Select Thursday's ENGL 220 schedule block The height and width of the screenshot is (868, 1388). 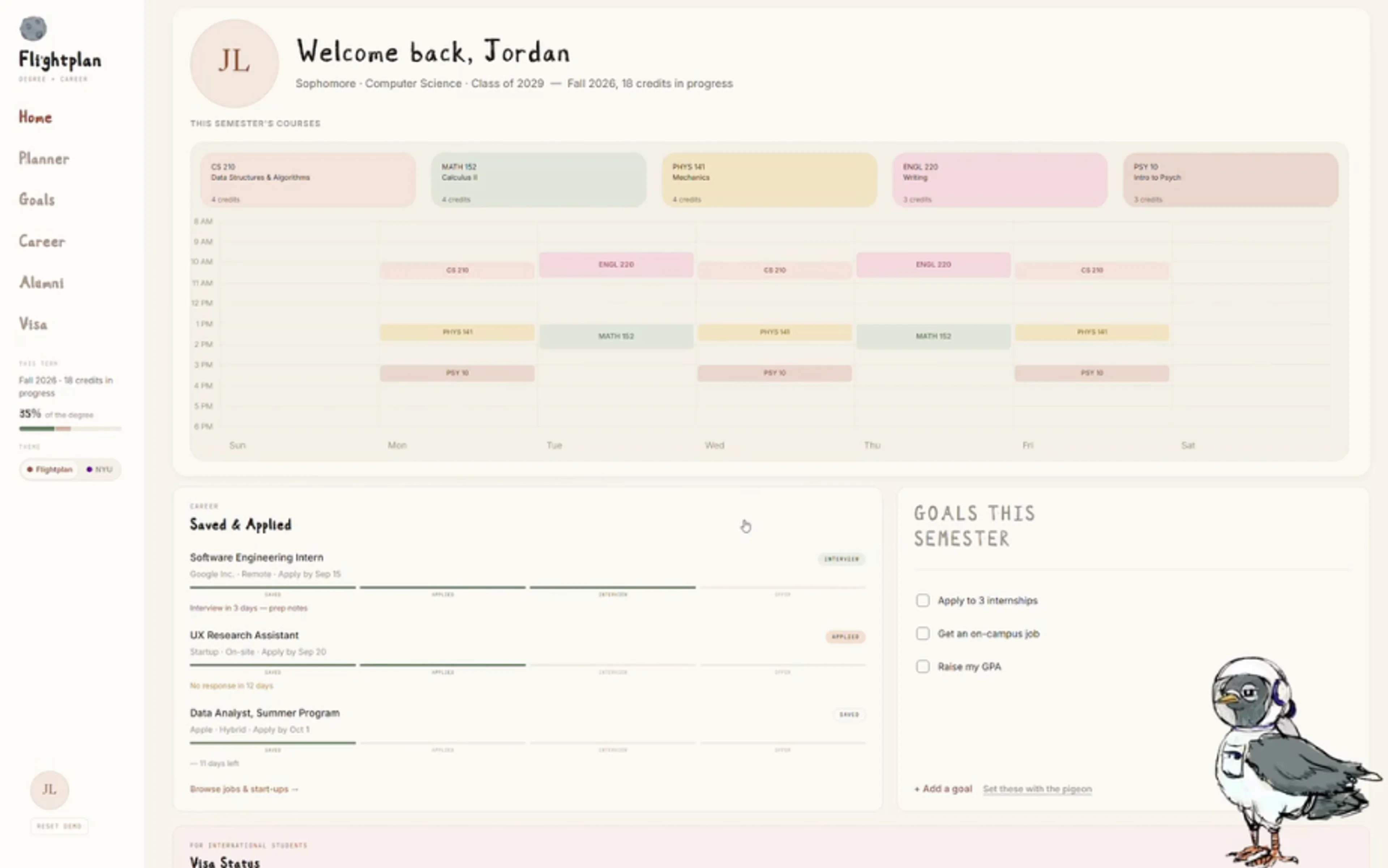[933, 265]
